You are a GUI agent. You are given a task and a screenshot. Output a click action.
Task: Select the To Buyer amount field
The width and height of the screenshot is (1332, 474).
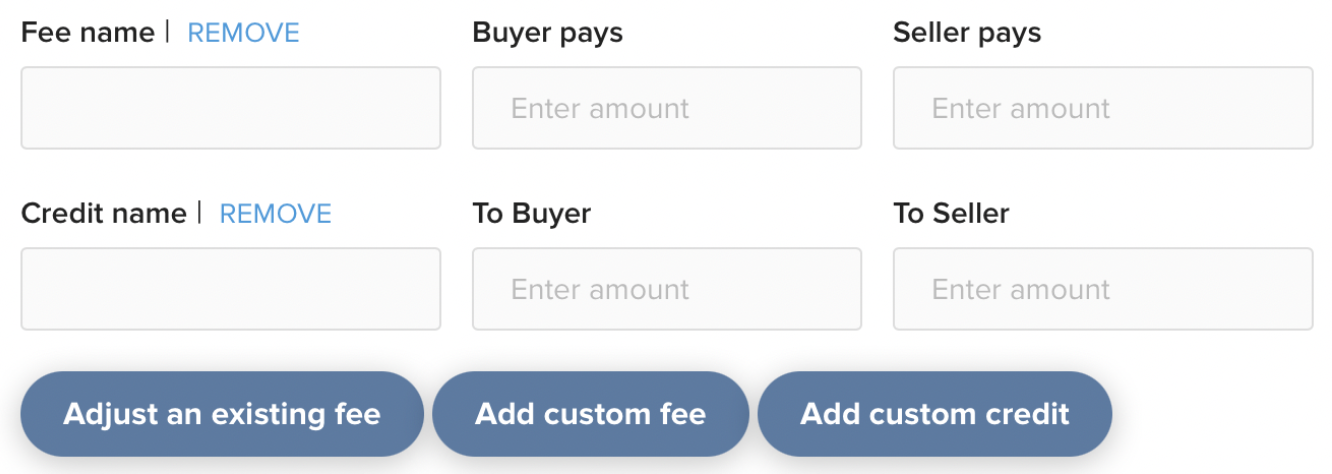click(667, 289)
